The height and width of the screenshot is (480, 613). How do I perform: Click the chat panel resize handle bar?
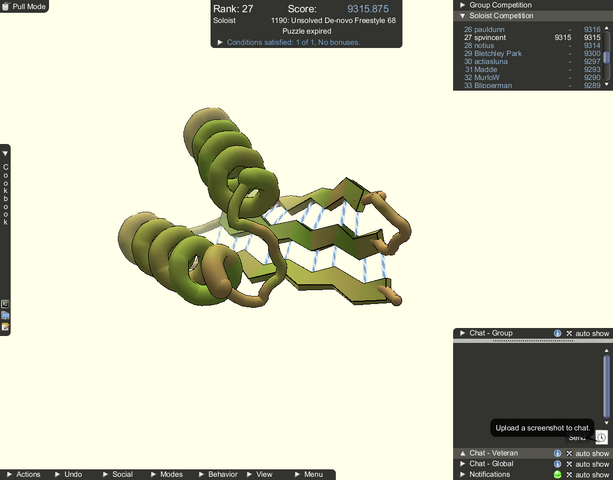point(533,341)
